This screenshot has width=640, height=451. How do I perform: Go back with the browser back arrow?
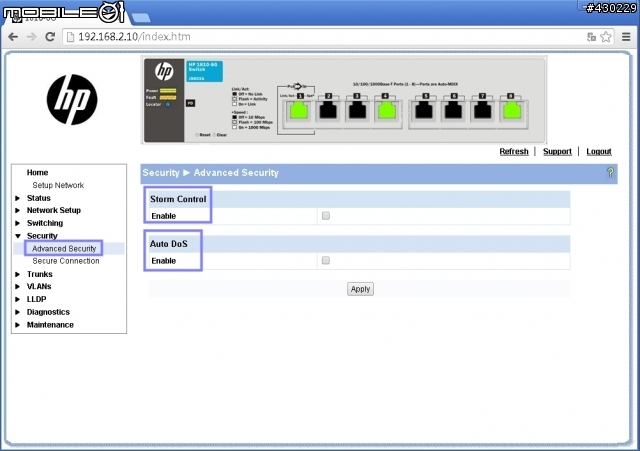point(13,37)
